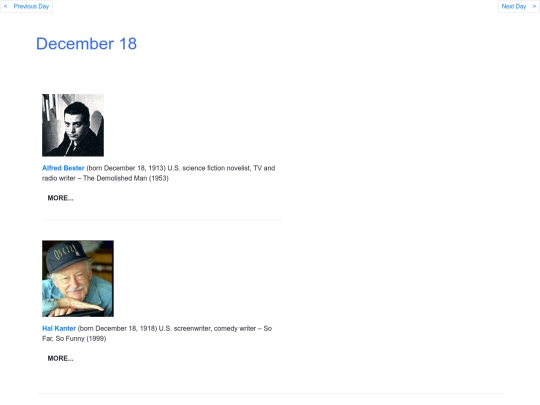The width and height of the screenshot is (540, 405).
Task: Click The Demolished Man (1953) text
Action: [x=126, y=178]
